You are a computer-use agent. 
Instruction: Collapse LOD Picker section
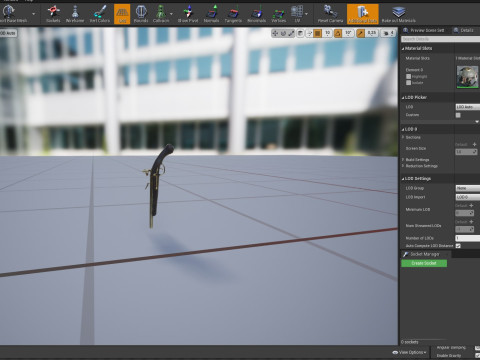click(x=403, y=97)
